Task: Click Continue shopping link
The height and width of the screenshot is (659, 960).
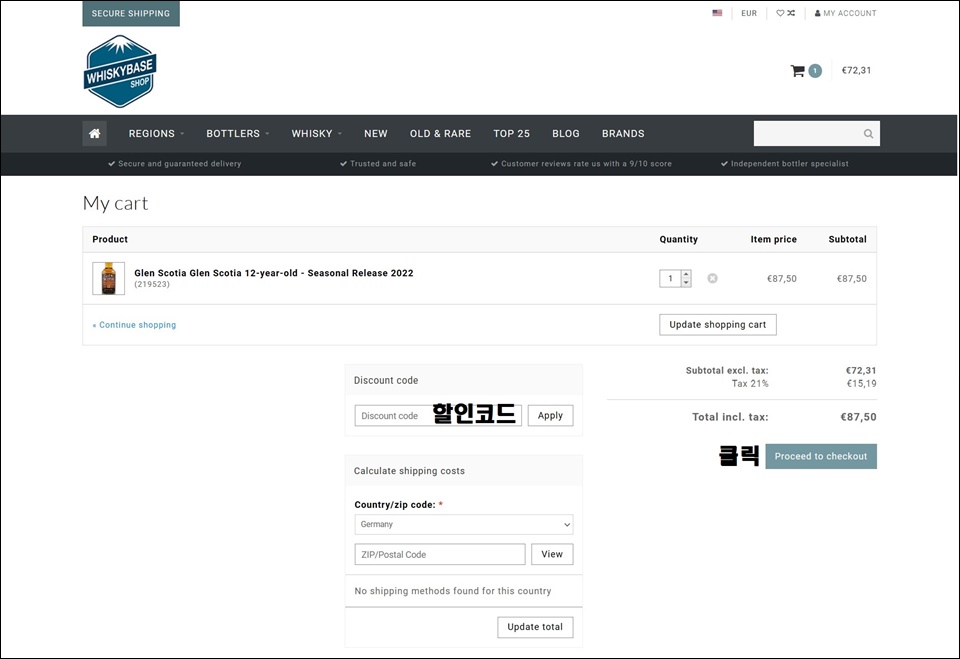Action: click(134, 325)
